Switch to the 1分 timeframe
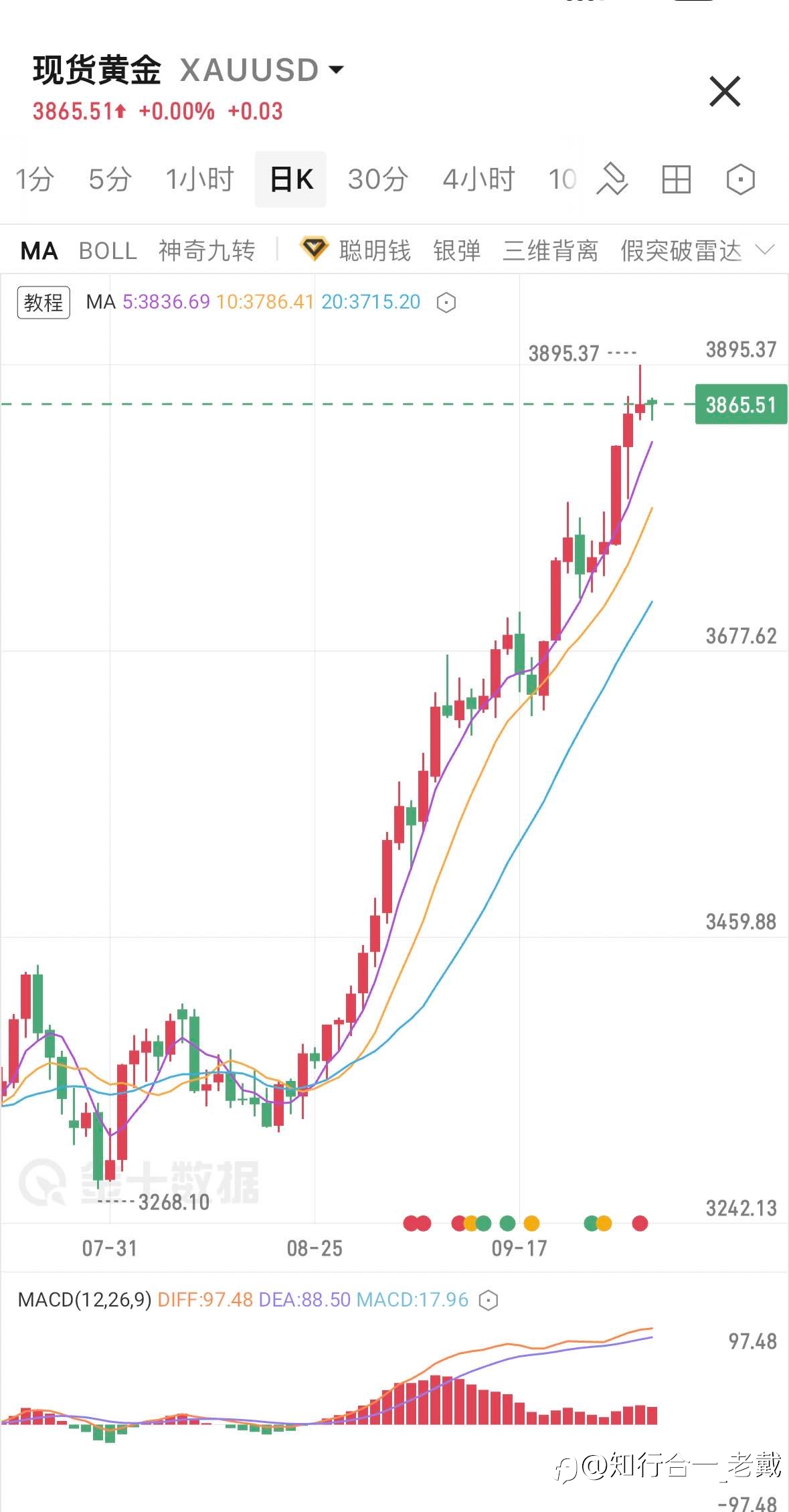789x1512 pixels. (x=35, y=179)
